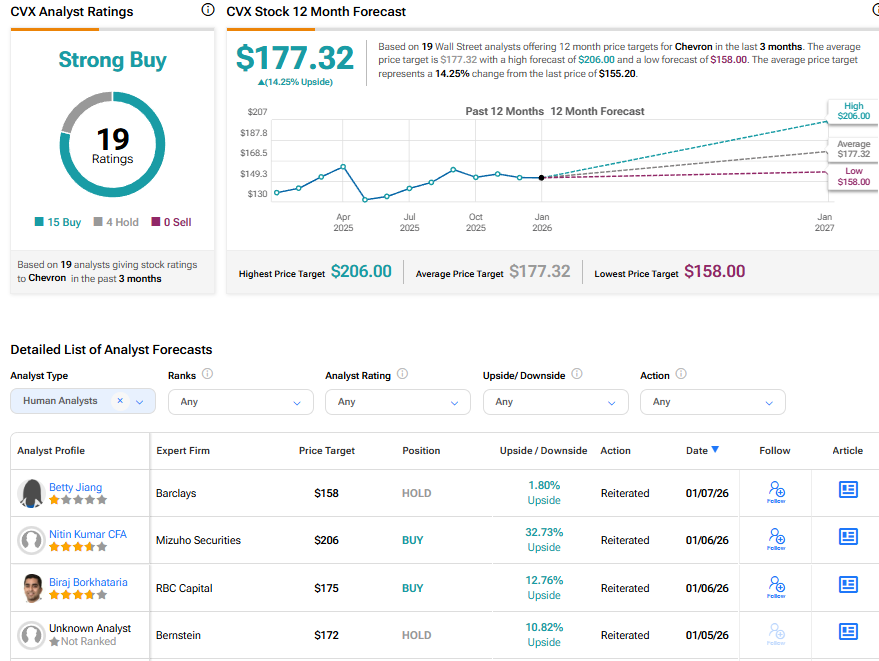879x661 pixels.
Task: Follow Nitin Kumar CFA of Mizuho
Action: pos(776,538)
